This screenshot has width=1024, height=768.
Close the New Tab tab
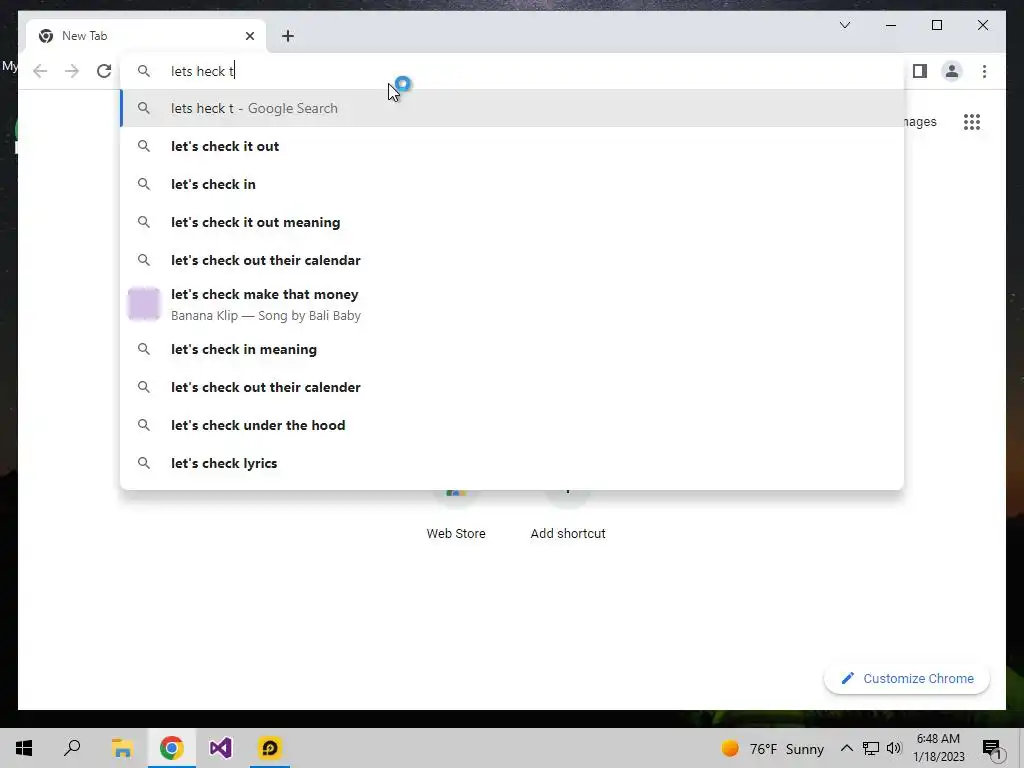click(x=249, y=36)
